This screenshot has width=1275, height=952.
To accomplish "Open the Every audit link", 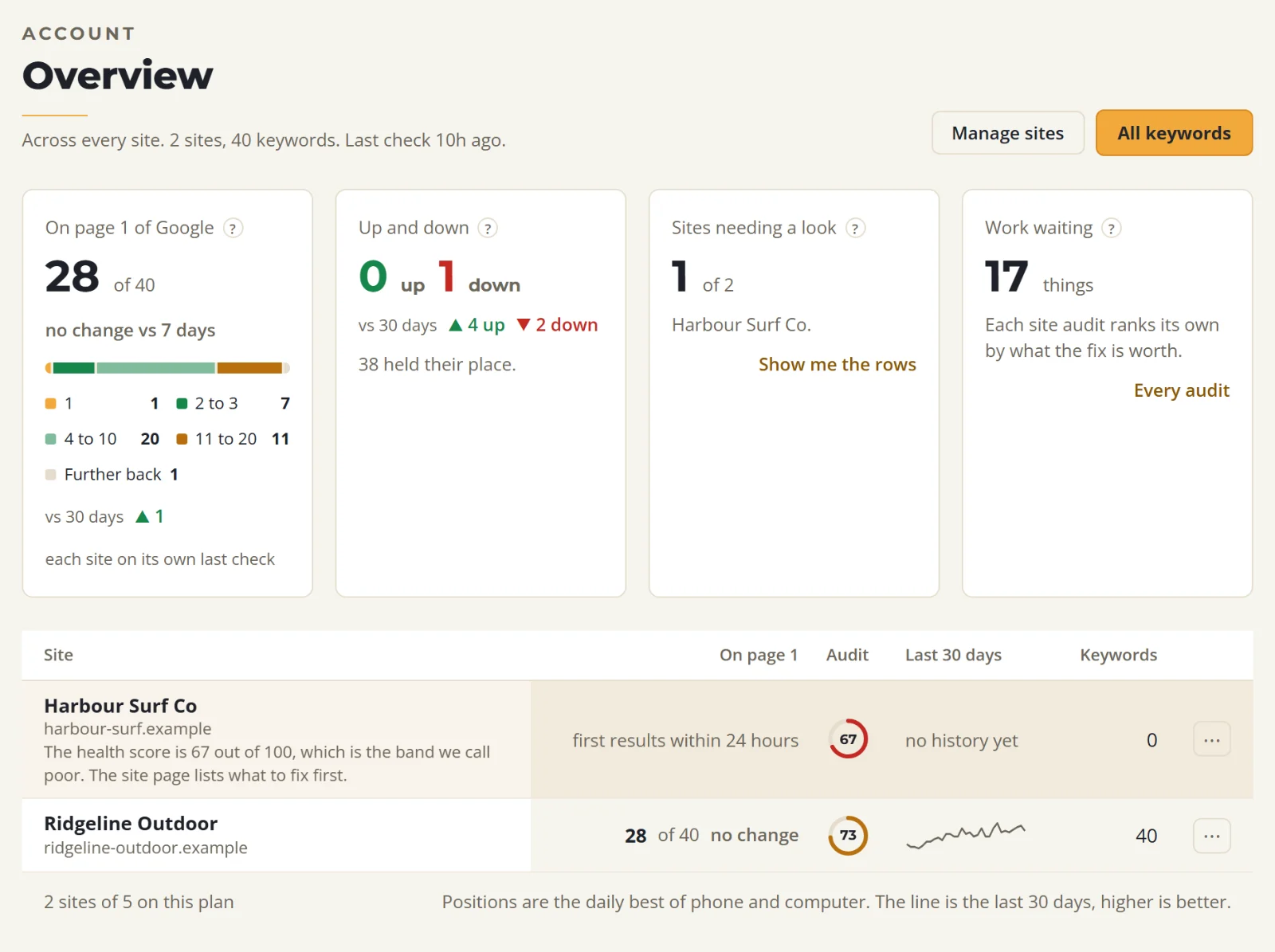I will click(x=1181, y=390).
